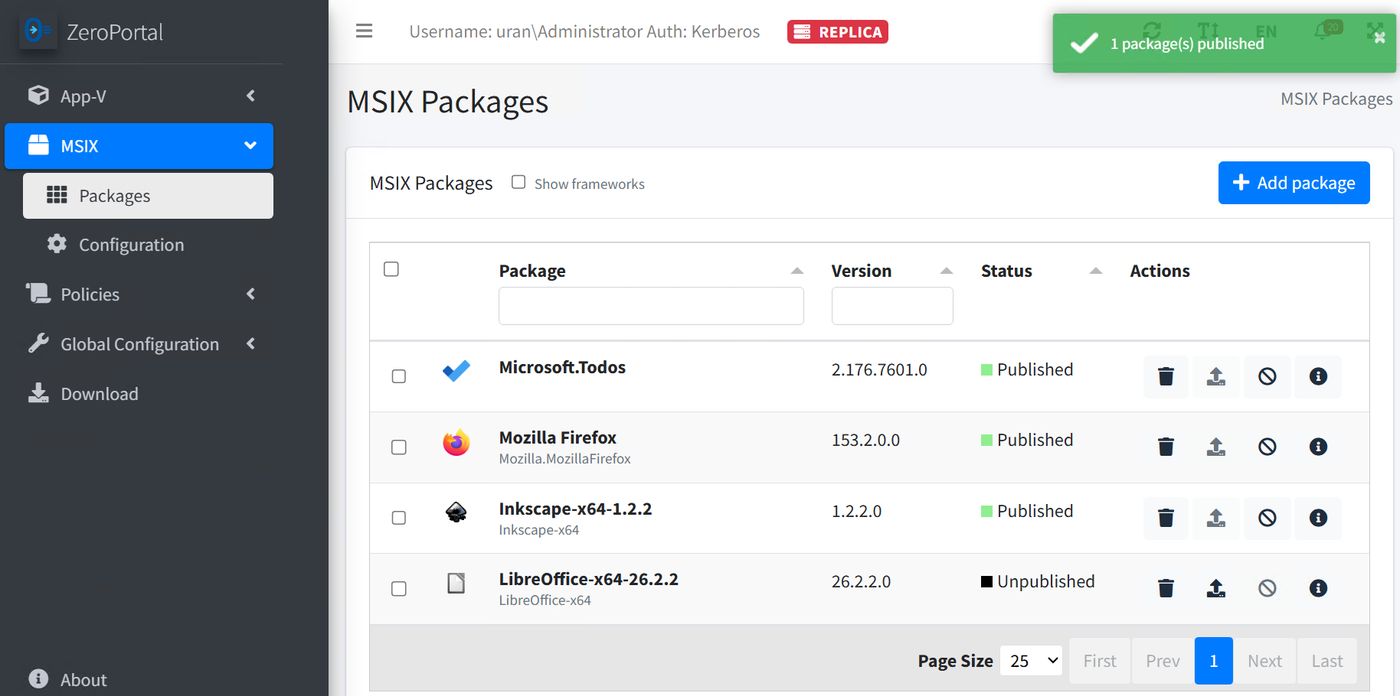Enable Show frameworks checkbox
Viewport: 1400px width, 696px height.
pyautogui.click(x=518, y=182)
